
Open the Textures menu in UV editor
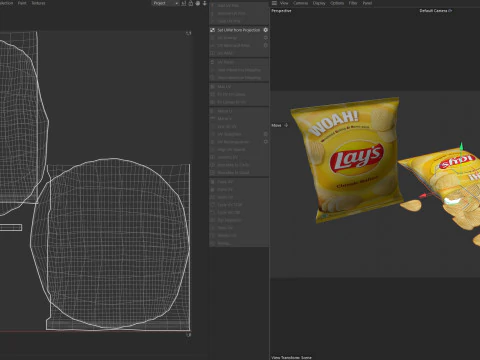[38, 3]
